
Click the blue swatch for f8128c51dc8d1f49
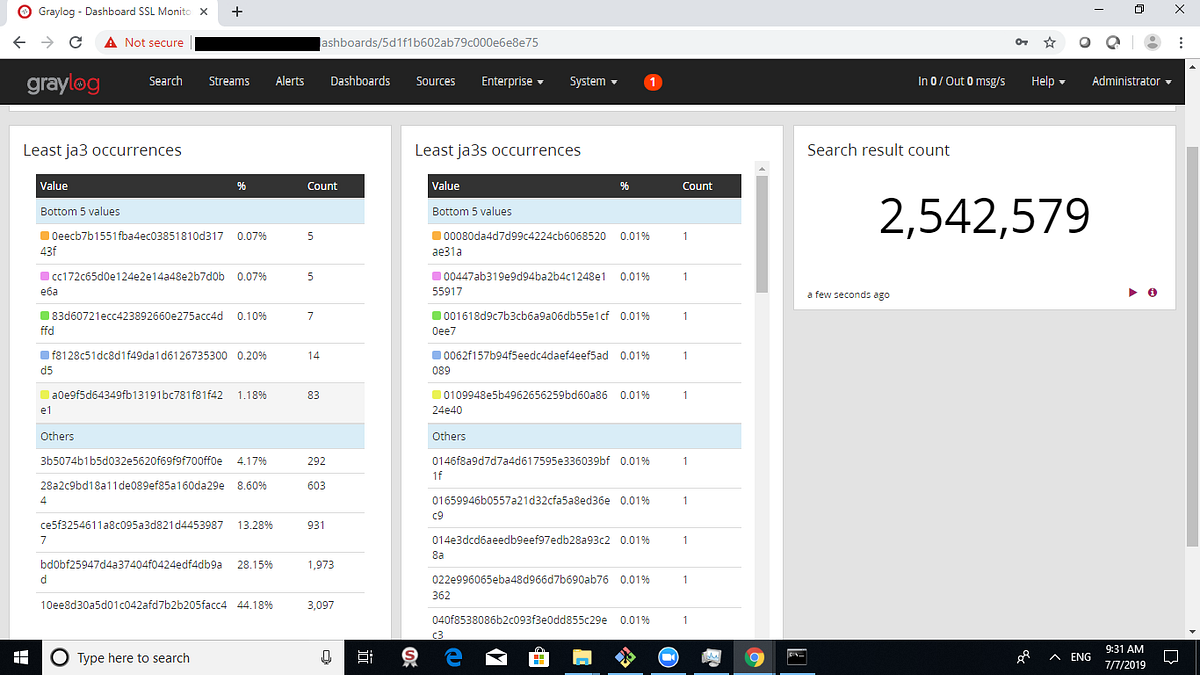[x=44, y=356]
